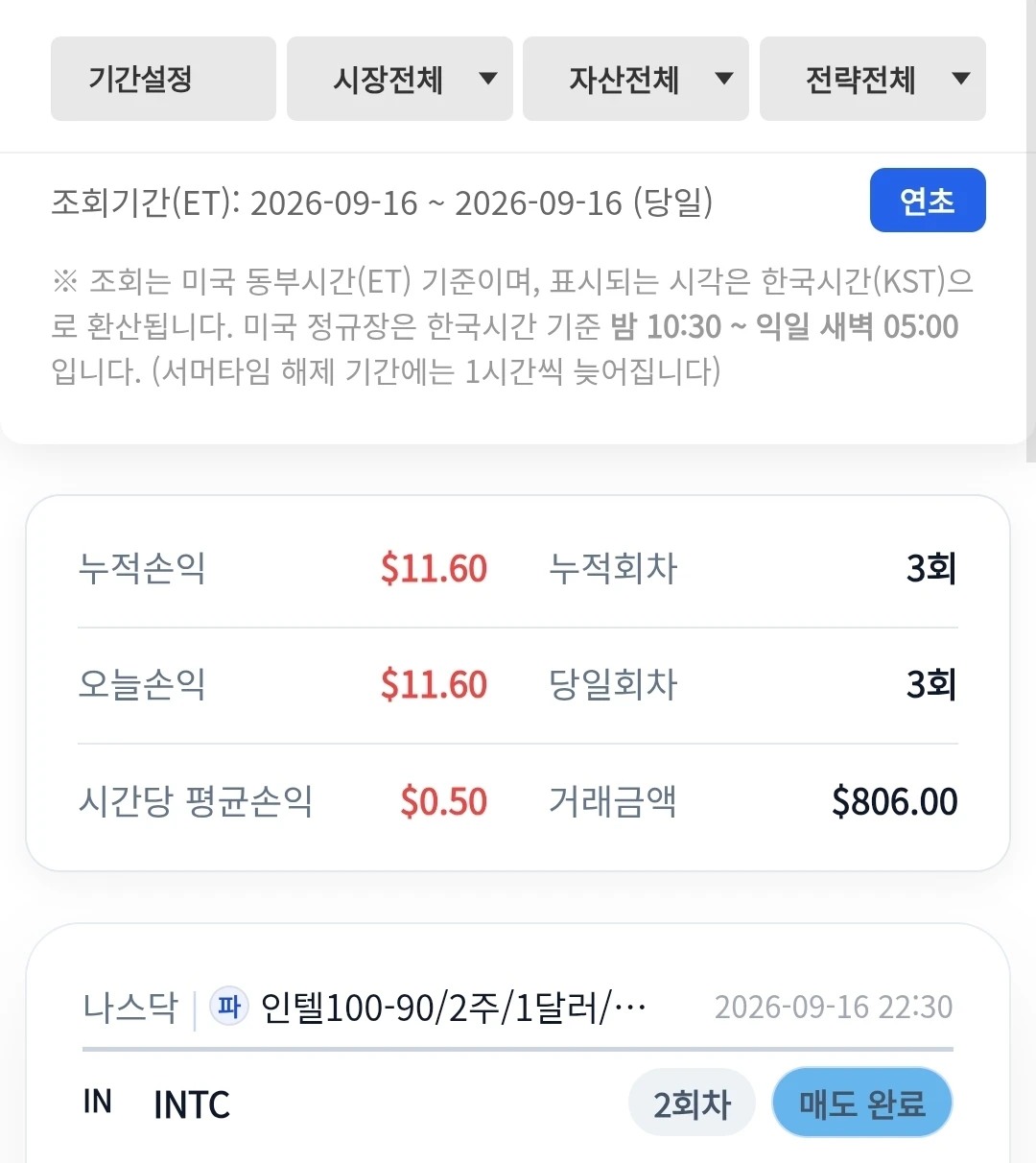Select the 매도 완료 status badge
The image size is (1036, 1163).
(x=862, y=1104)
